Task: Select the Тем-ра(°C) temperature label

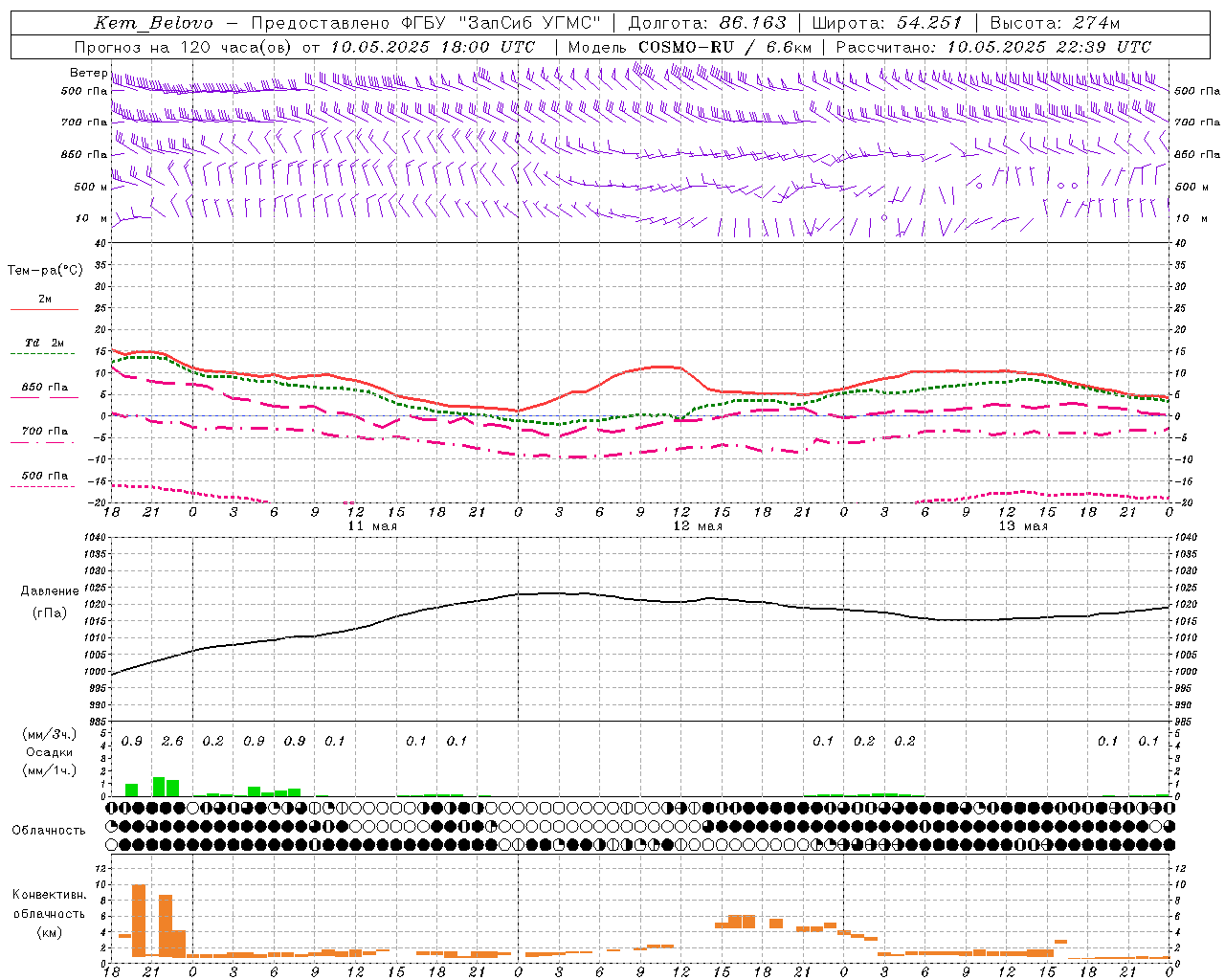Action: [x=45, y=271]
